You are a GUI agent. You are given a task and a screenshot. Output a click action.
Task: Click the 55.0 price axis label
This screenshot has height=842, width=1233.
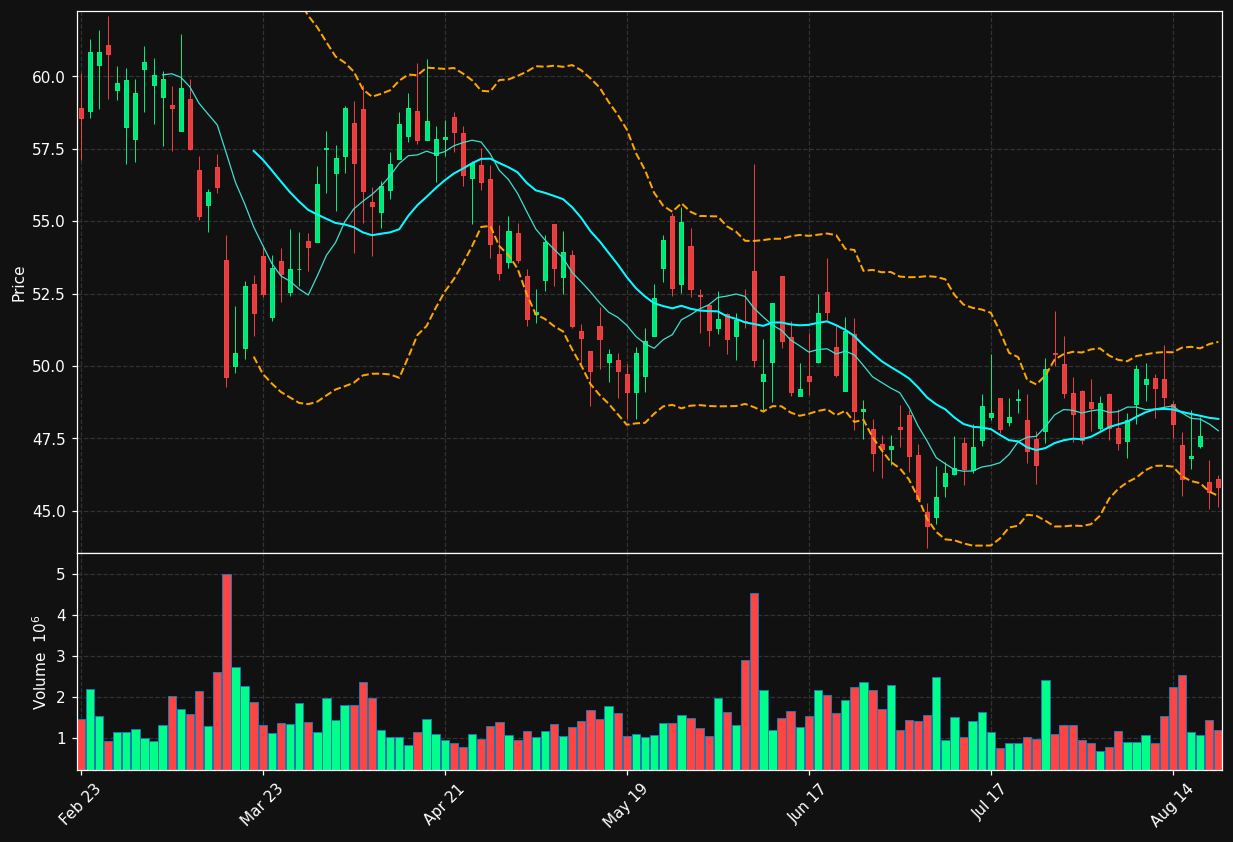(49, 222)
